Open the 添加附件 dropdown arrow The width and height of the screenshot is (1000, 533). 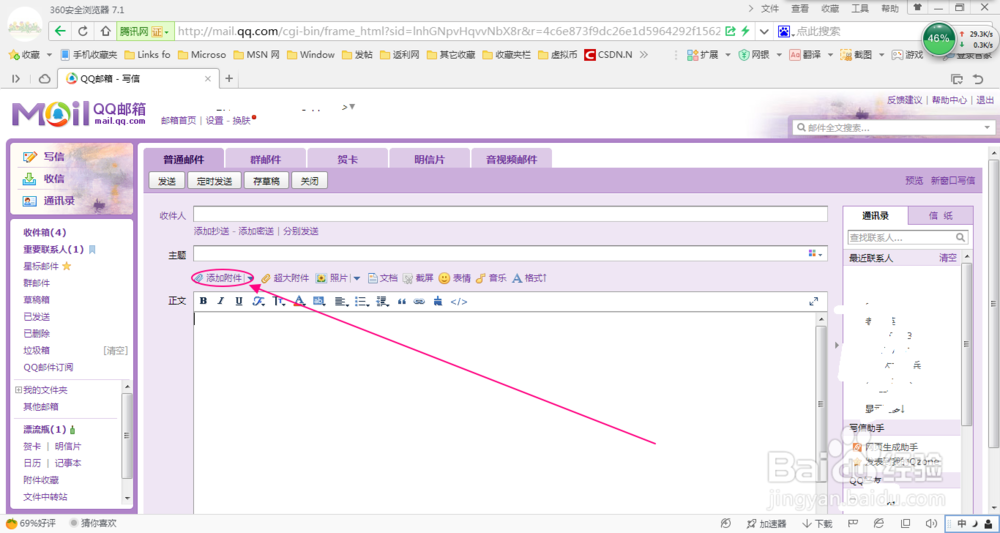(x=250, y=278)
